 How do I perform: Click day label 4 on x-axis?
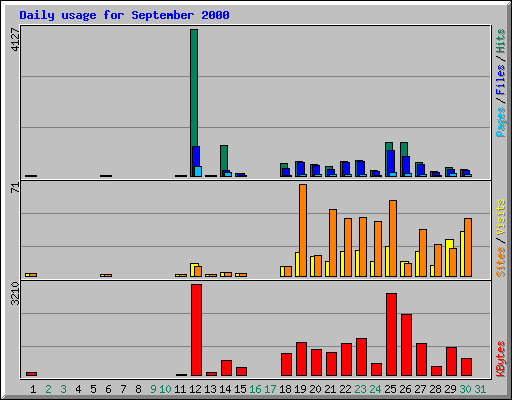(78, 389)
